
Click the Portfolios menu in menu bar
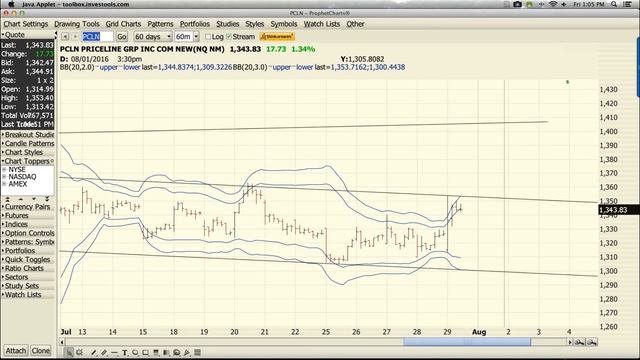coord(195,24)
